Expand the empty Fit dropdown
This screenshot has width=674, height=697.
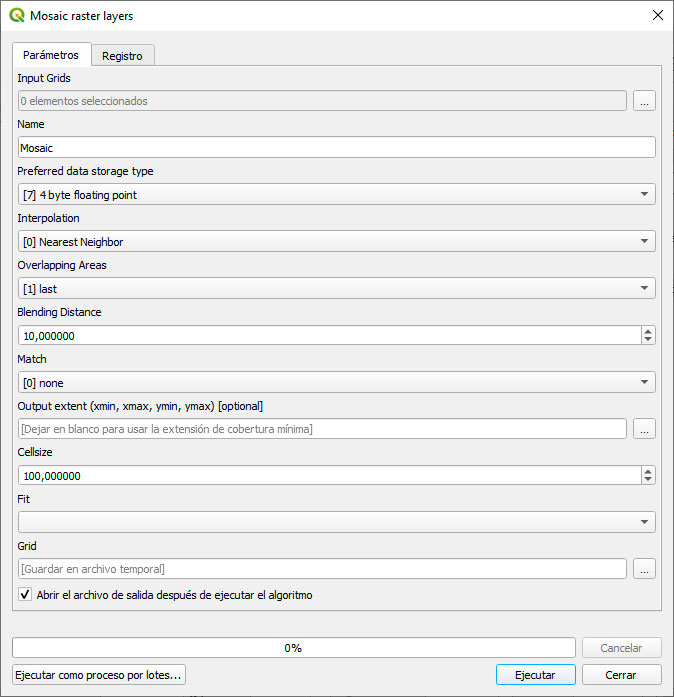tap(336, 522)
